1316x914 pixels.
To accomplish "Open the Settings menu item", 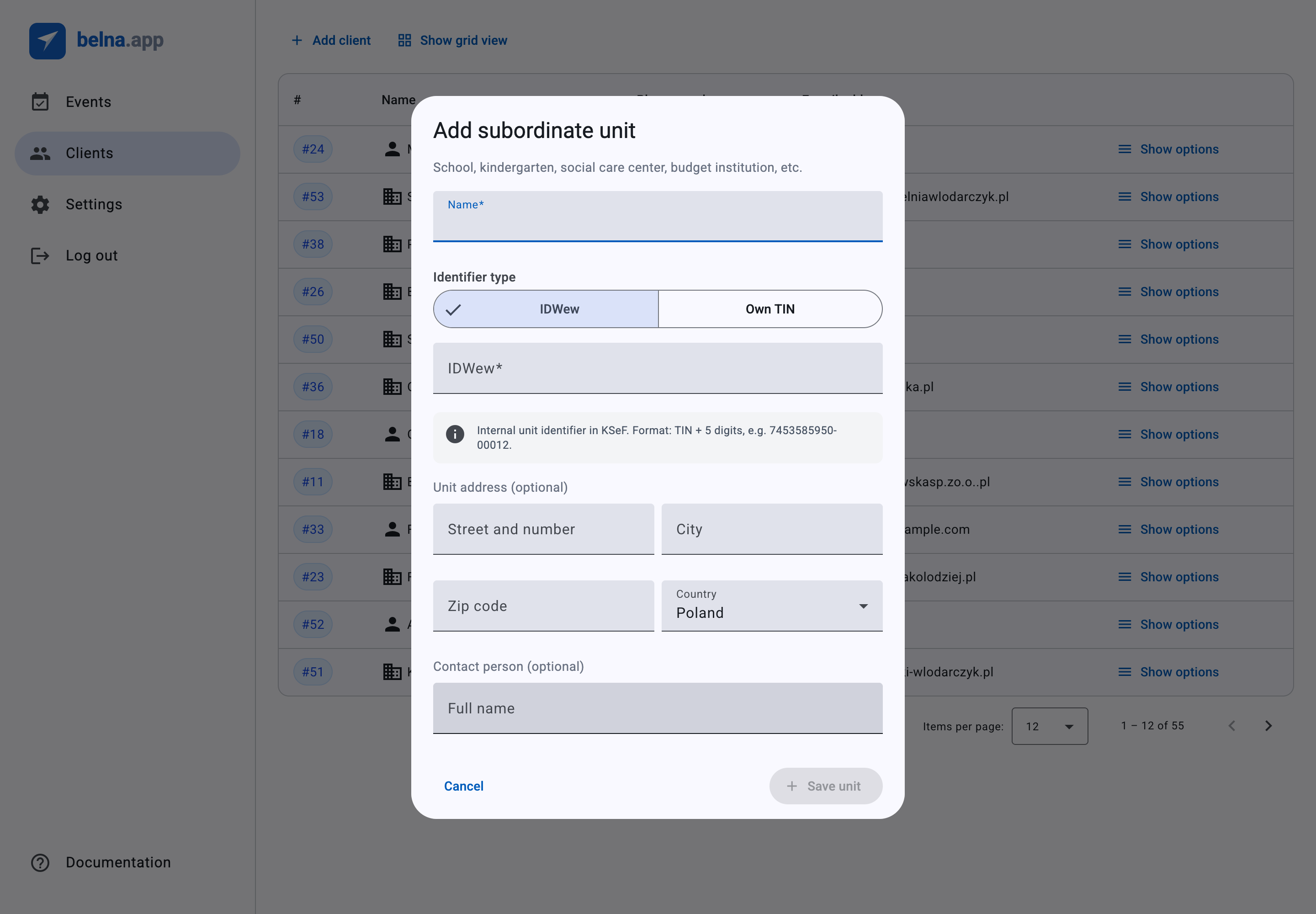I will coord(127,204).
